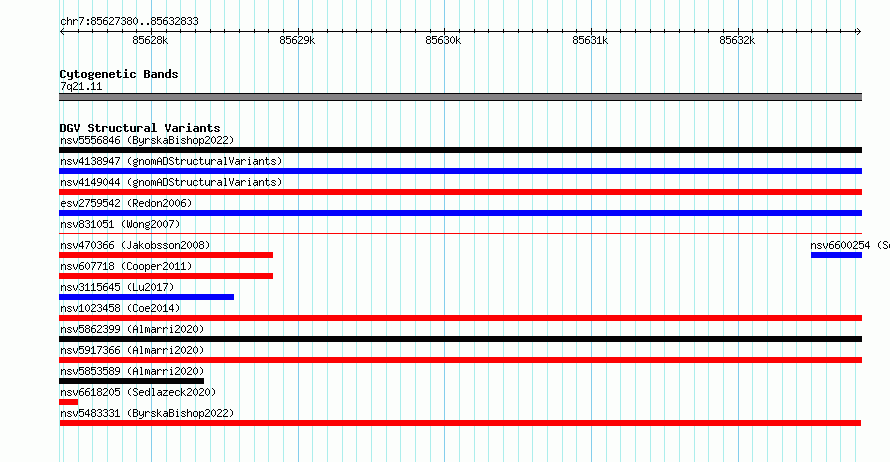This screenshot has width=890, height=462.
Task: Click the 85632k ruler tick label
Action: pyautogui.click(x=737, y=40)
